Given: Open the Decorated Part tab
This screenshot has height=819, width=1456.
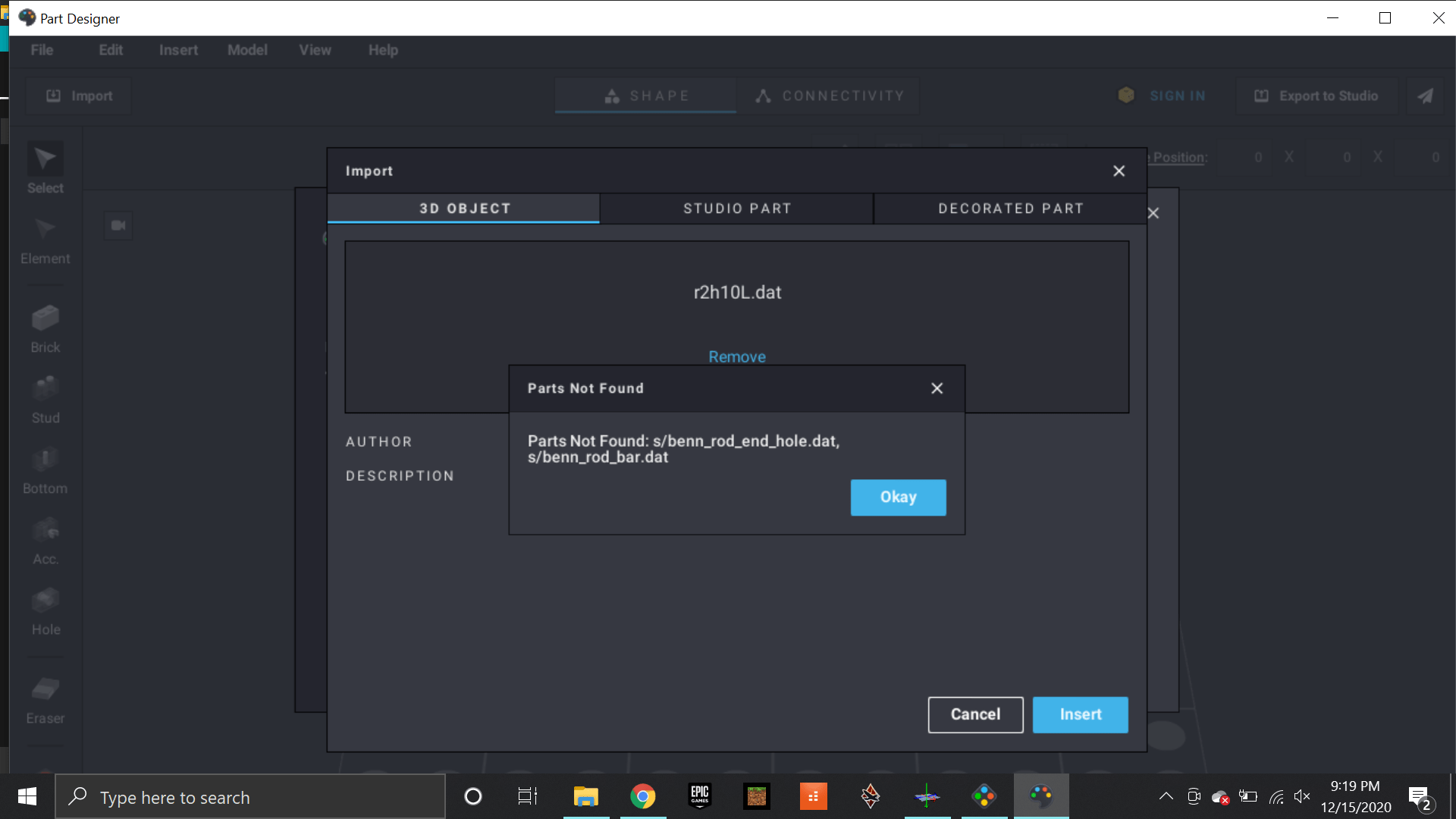Looking at the screenshot, I should [1010, 209].
